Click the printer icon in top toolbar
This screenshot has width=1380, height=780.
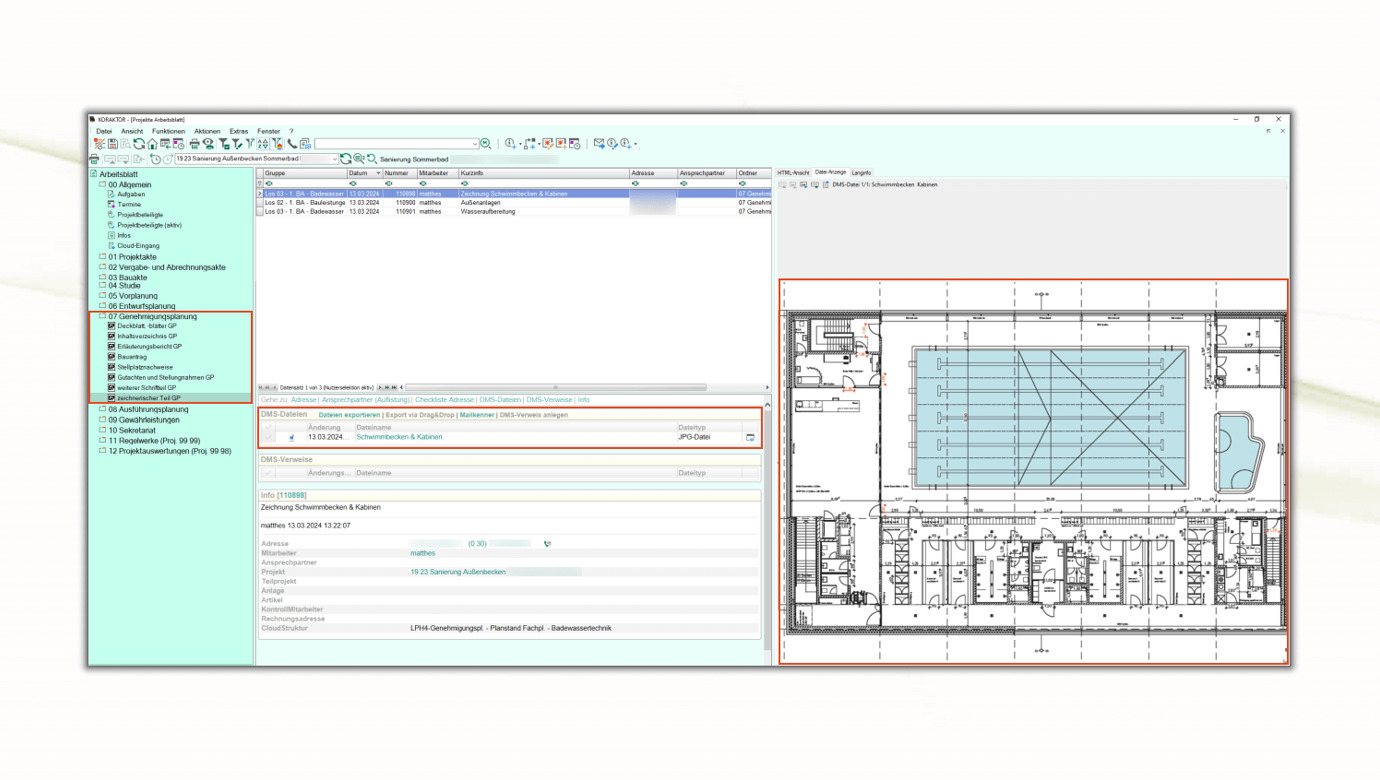[195, 144]
